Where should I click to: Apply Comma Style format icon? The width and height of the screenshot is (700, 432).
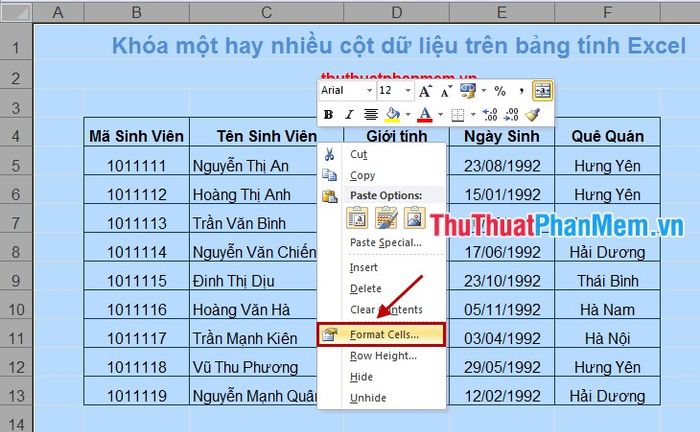pos(521,91)
